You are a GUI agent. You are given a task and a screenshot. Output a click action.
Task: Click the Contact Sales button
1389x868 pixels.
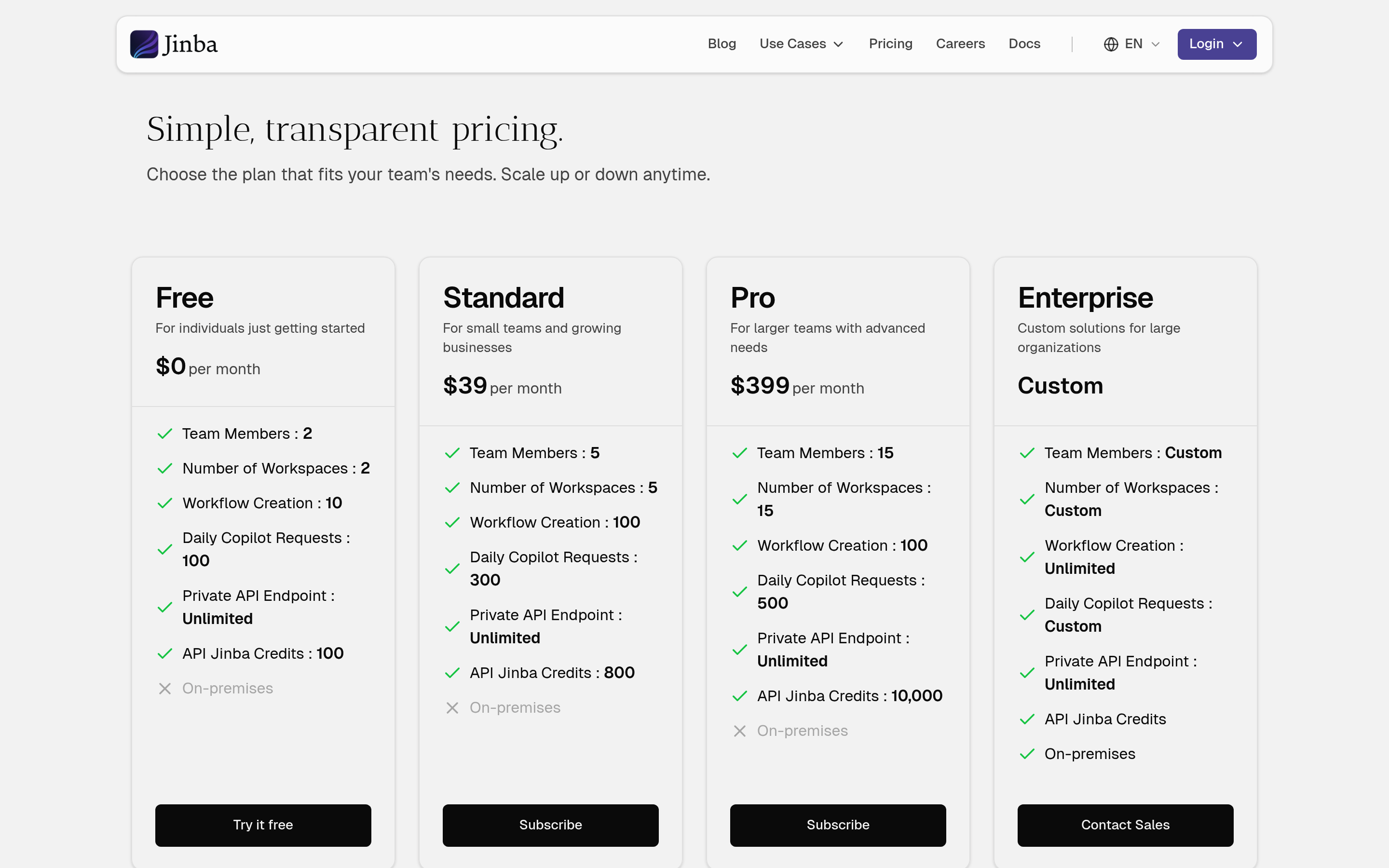click(x=1125, y=825)
